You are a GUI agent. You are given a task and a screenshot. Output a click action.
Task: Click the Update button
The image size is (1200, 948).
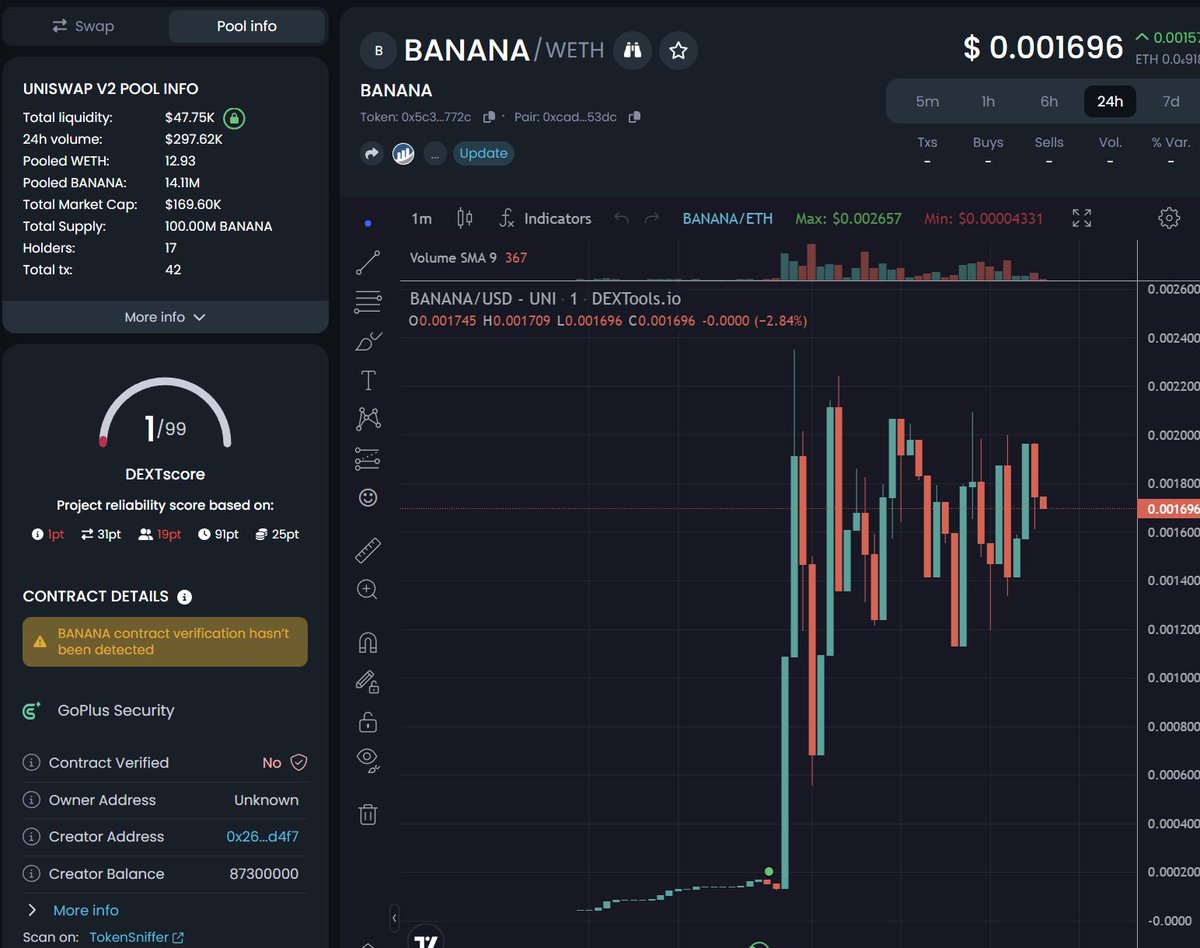pyautogui.click(x=484, y=153)
